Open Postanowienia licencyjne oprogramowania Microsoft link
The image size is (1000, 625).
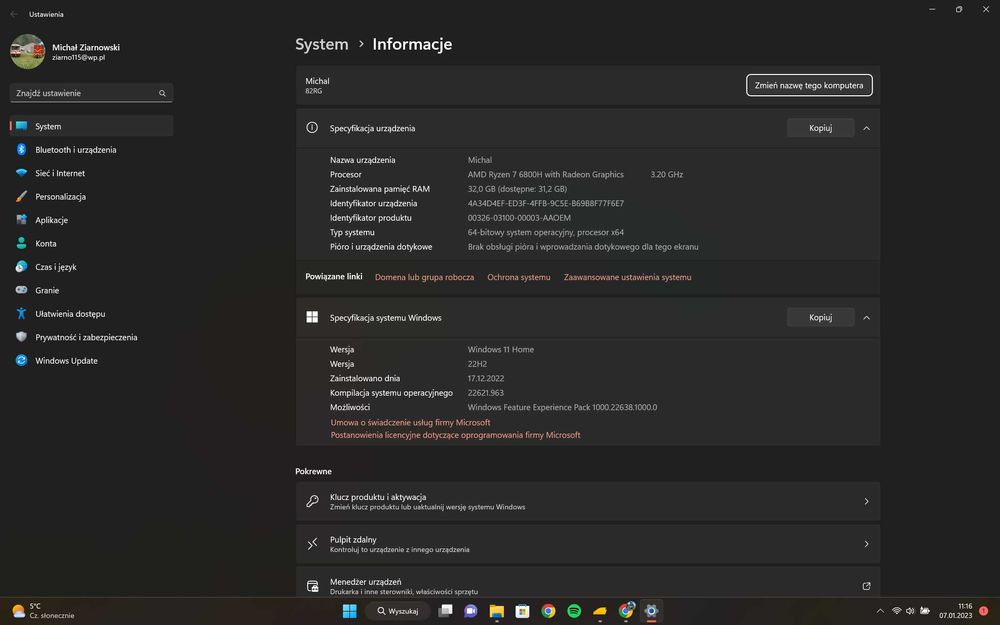point(455,435)
